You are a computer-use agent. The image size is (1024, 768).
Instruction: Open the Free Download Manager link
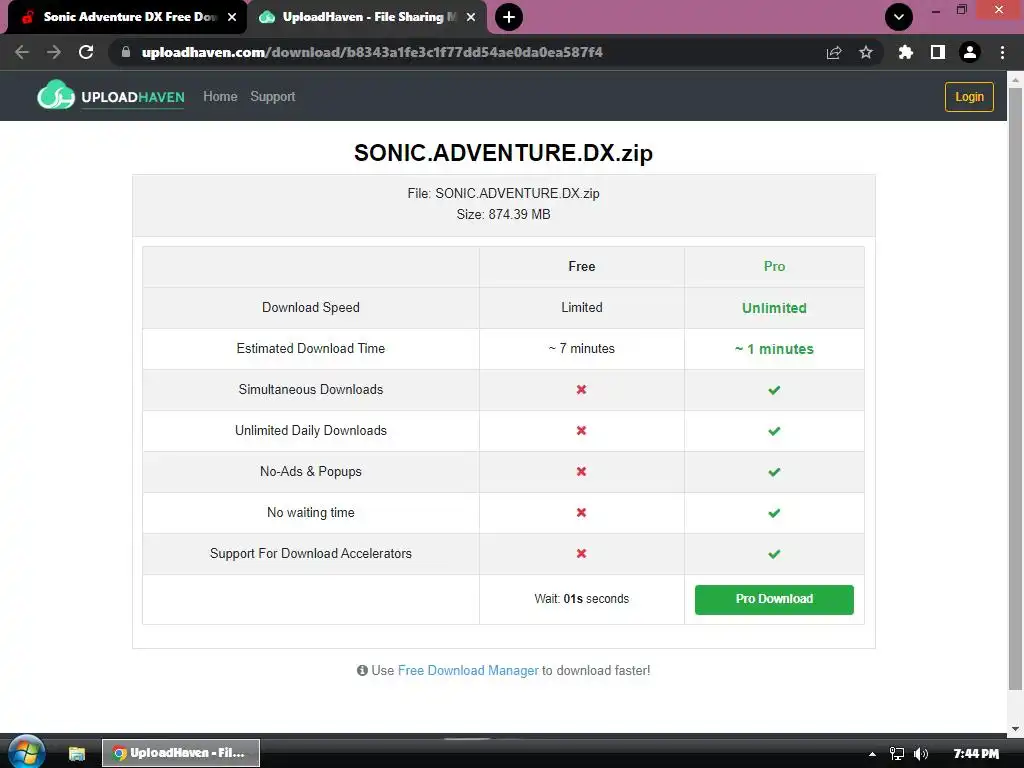point(468,670)
